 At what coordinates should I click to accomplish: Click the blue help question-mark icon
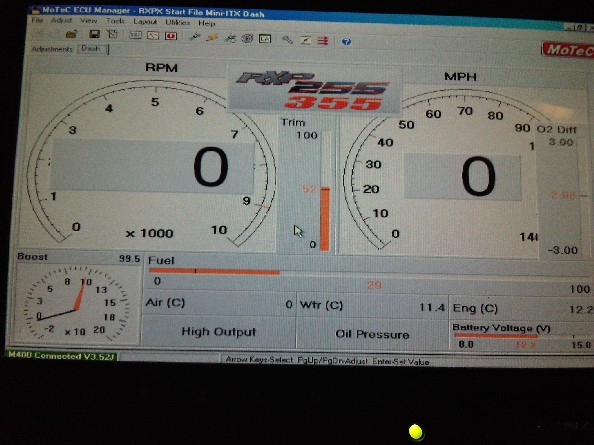tap(346, 41)
